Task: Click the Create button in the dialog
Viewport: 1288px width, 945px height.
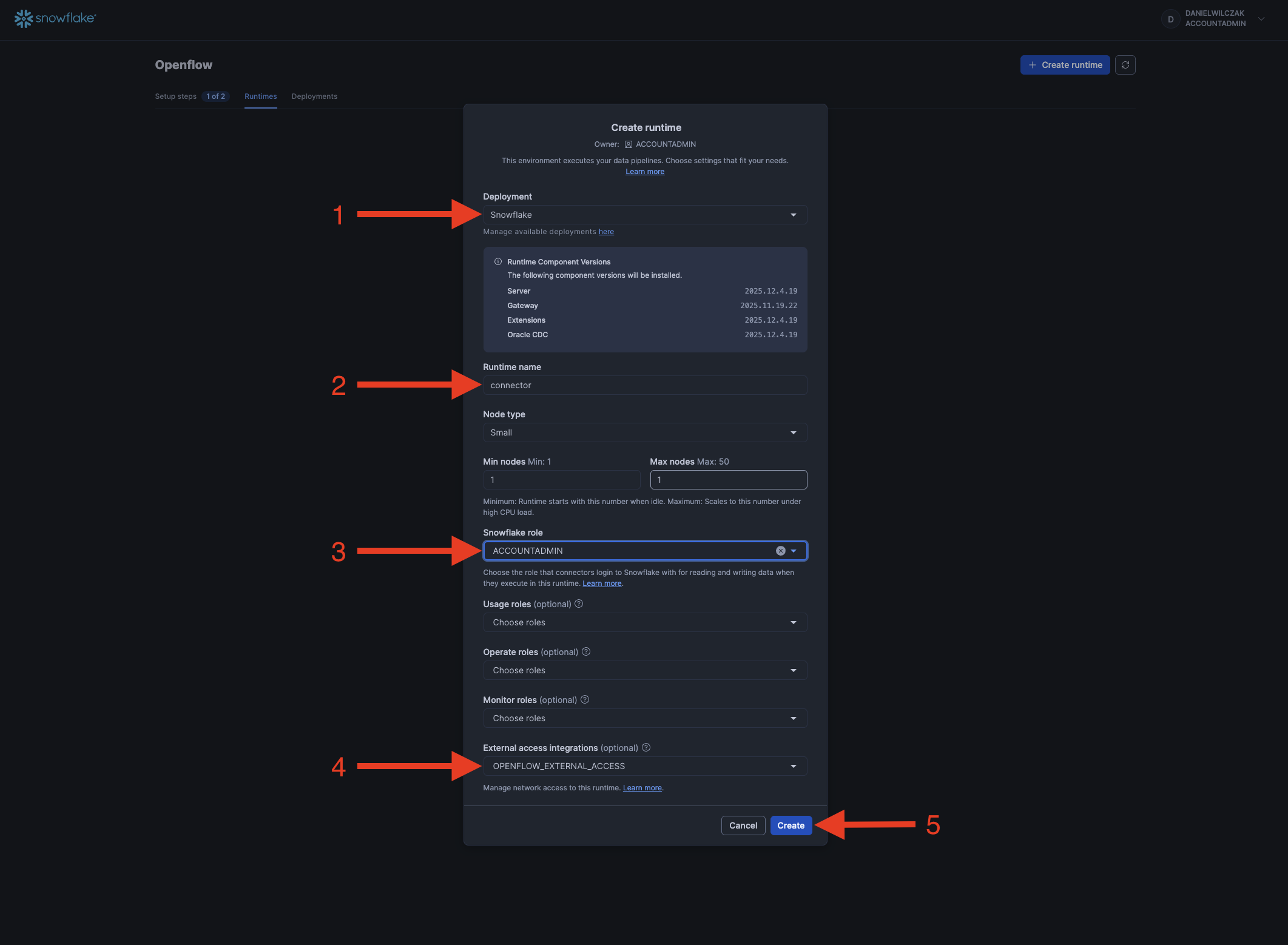Action: 791,825
